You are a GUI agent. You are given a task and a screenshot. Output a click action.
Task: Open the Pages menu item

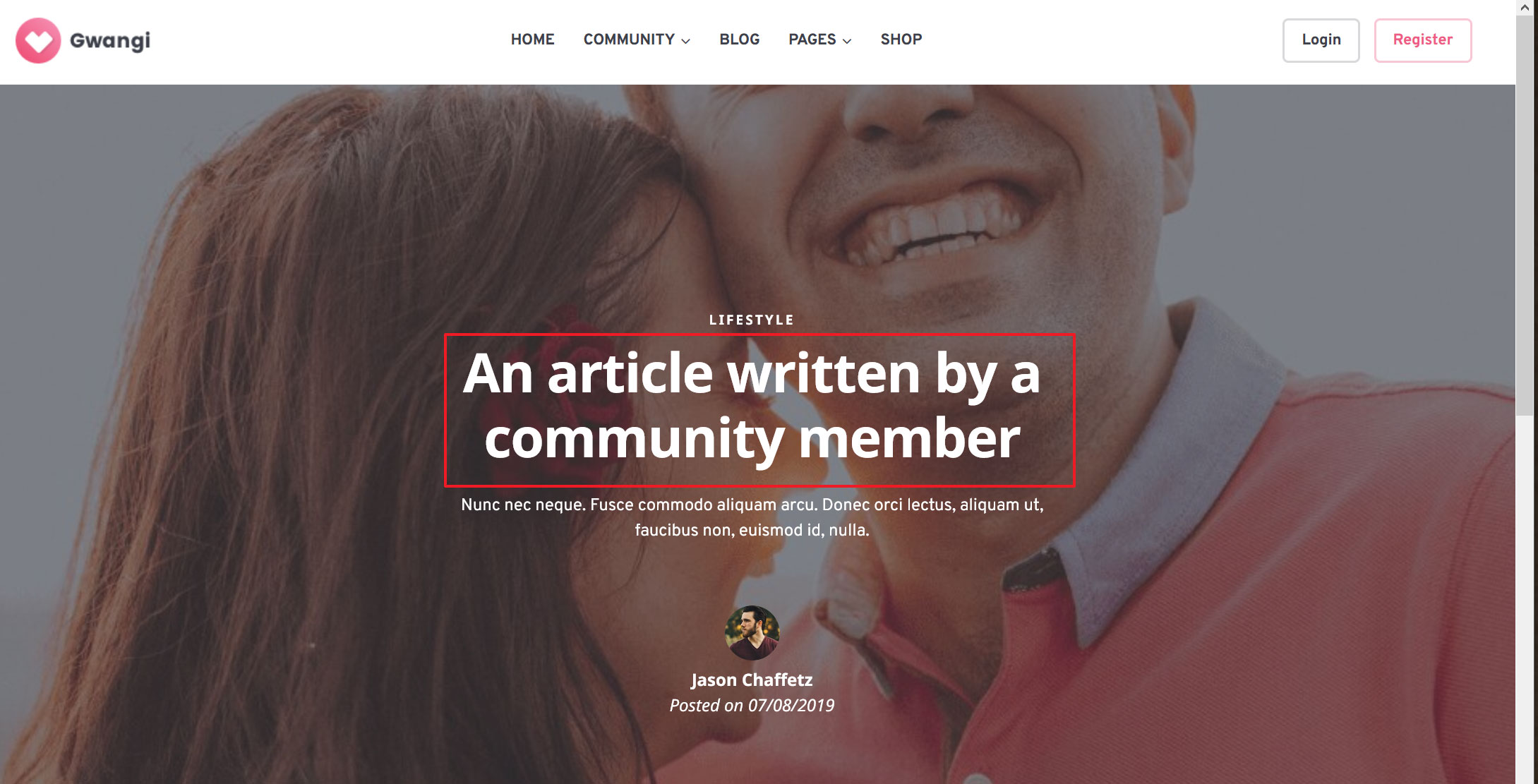coord(812,40)
